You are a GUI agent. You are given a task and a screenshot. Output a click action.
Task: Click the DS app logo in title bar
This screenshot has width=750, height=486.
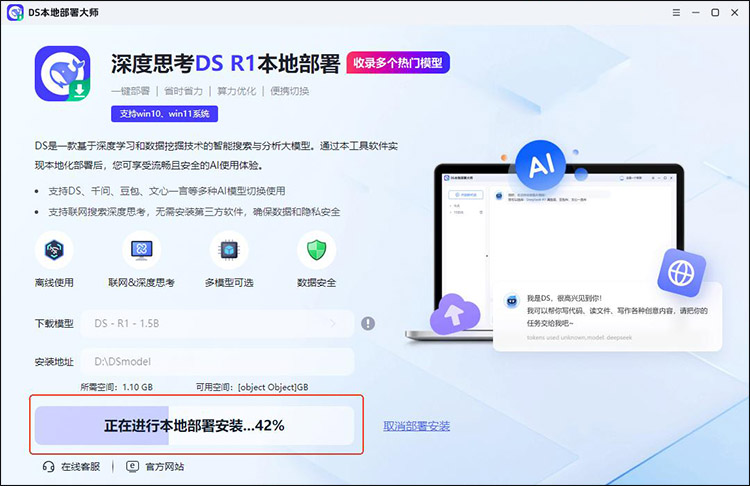pos(15,12)
